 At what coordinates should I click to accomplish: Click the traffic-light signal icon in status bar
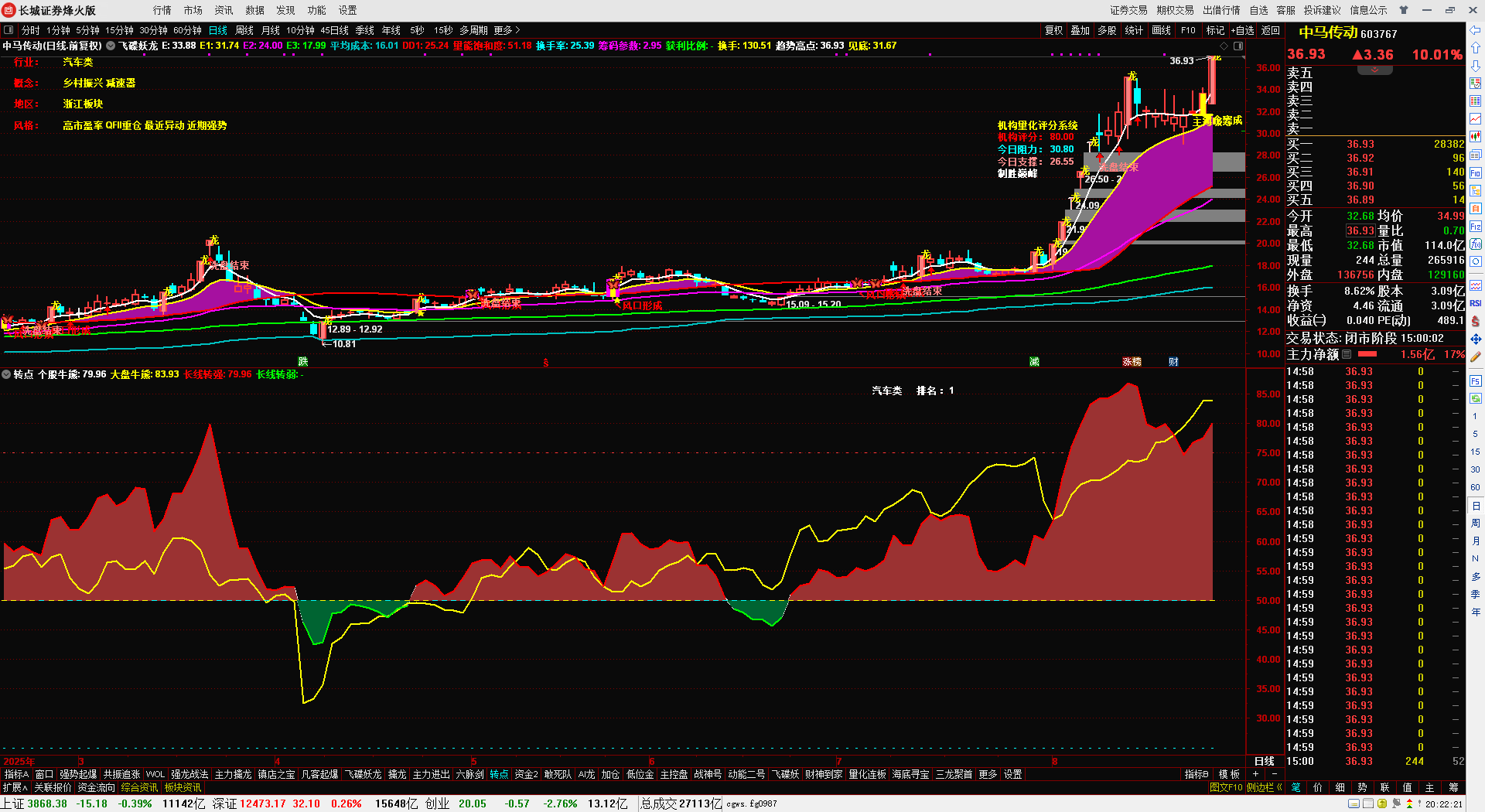tap(1409, 803)
